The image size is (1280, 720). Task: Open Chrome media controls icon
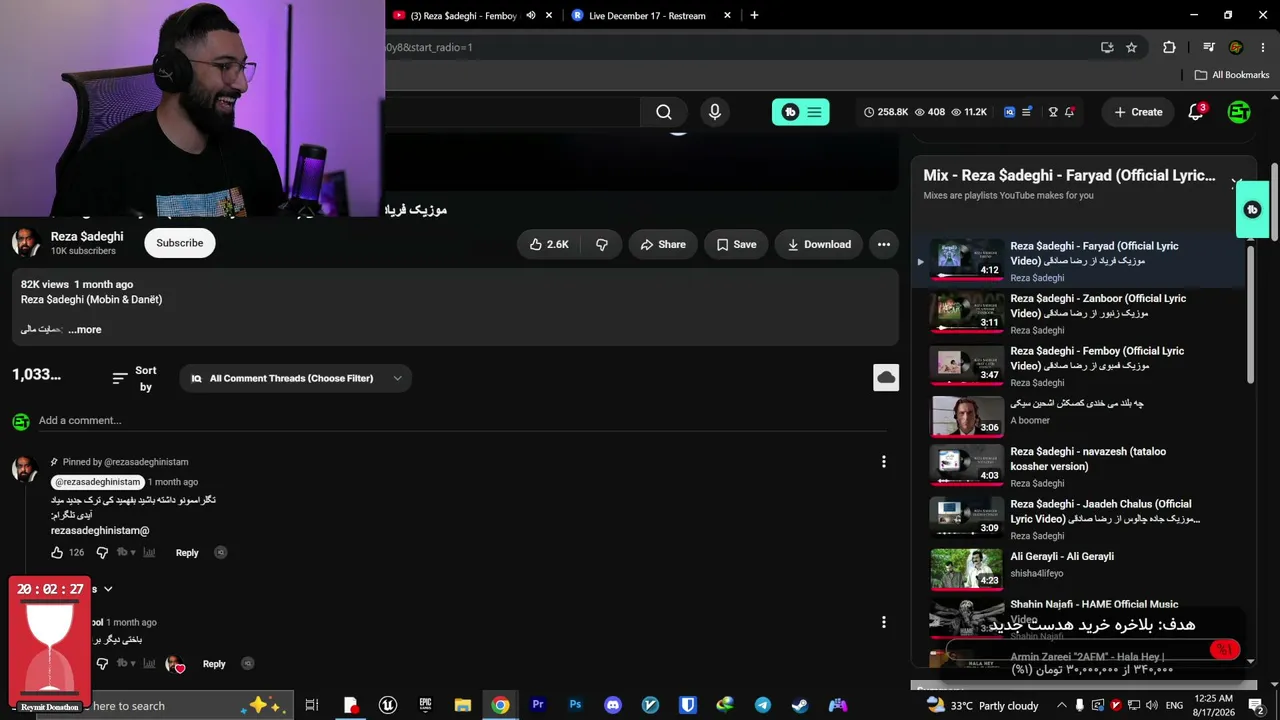(1209, 47)
